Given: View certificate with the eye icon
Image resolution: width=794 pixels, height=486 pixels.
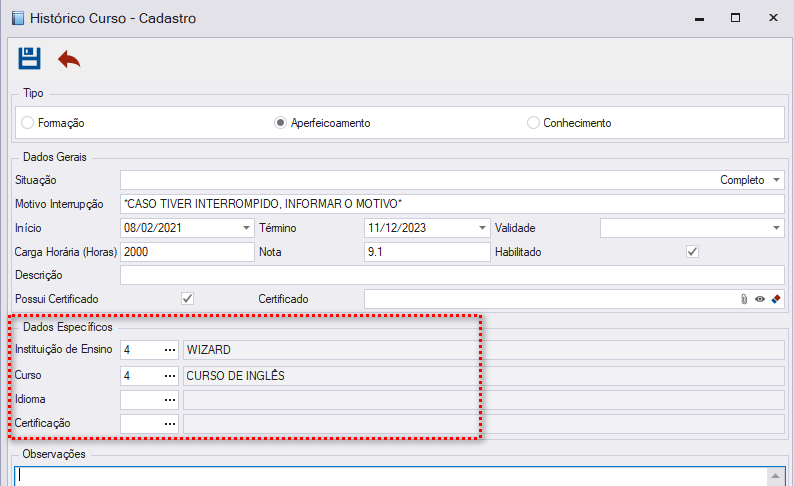Looking at the screenshot, I should (x=760, y=299).
